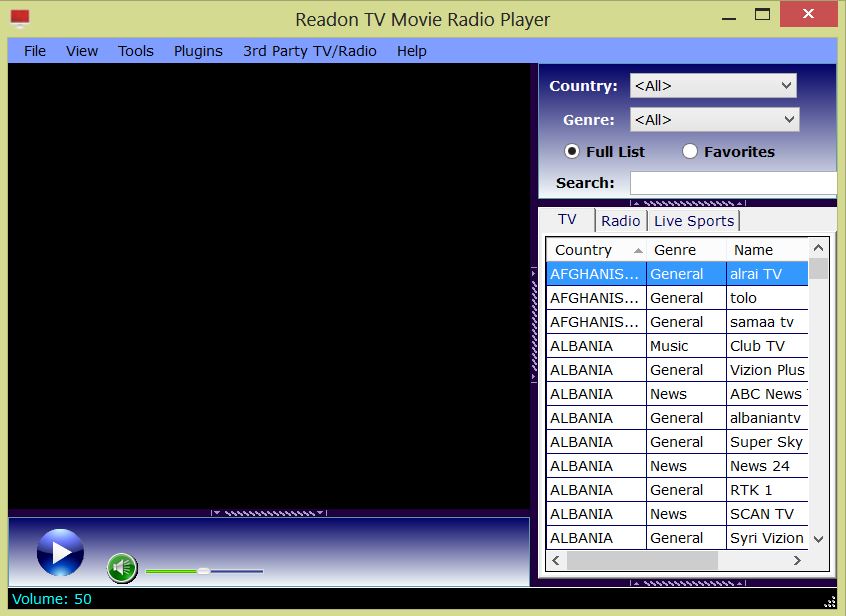Open the Help menu
The image size is (846, 616).
click(x=412, y=51)
